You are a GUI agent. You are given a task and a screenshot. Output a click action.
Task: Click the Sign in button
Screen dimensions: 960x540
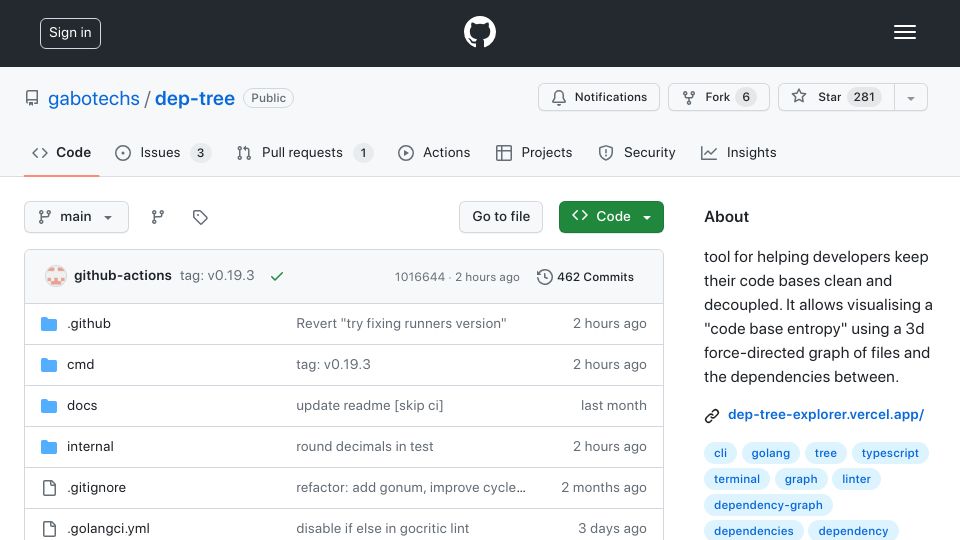tap(70, 33)
